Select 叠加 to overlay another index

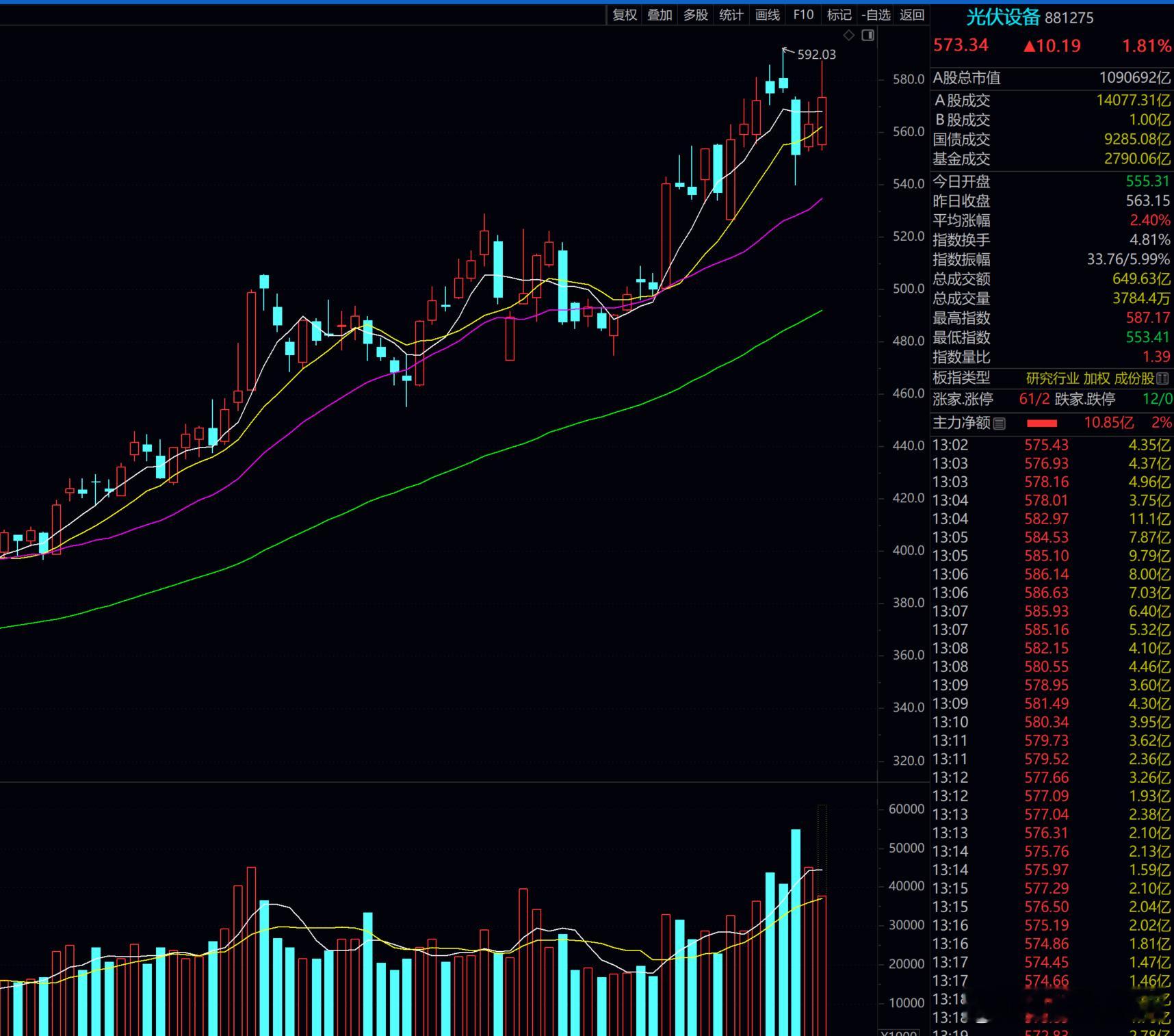coord(660,15)
